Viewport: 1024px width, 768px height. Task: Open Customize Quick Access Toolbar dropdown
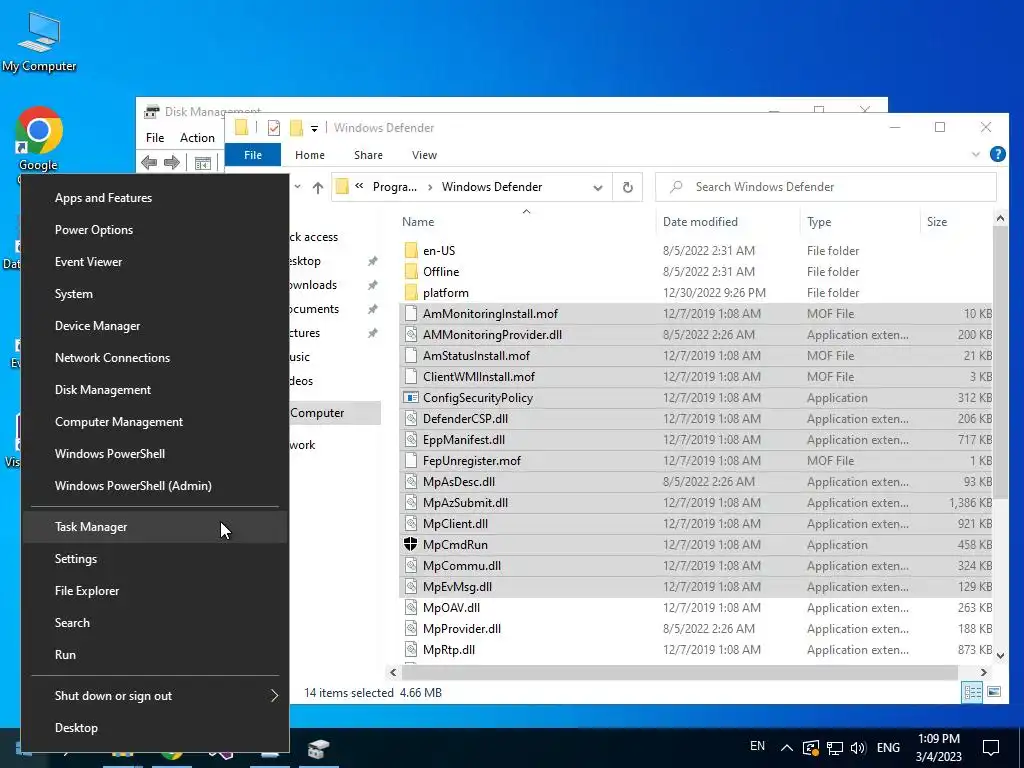[x=314, y=129]
